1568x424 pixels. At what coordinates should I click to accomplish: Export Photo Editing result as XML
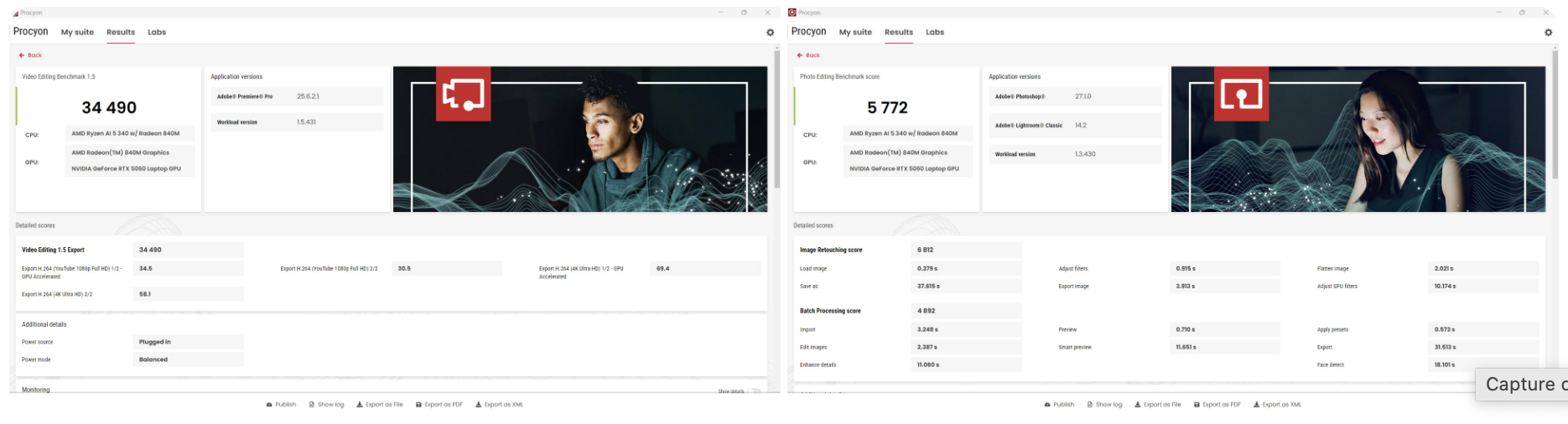coord(1277,405)
